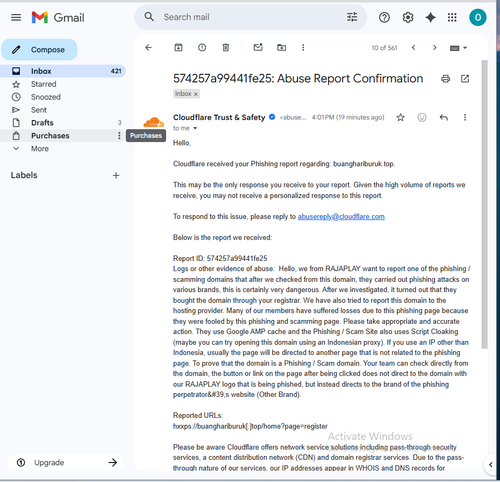Click the Compose button

tap(39, 50)
